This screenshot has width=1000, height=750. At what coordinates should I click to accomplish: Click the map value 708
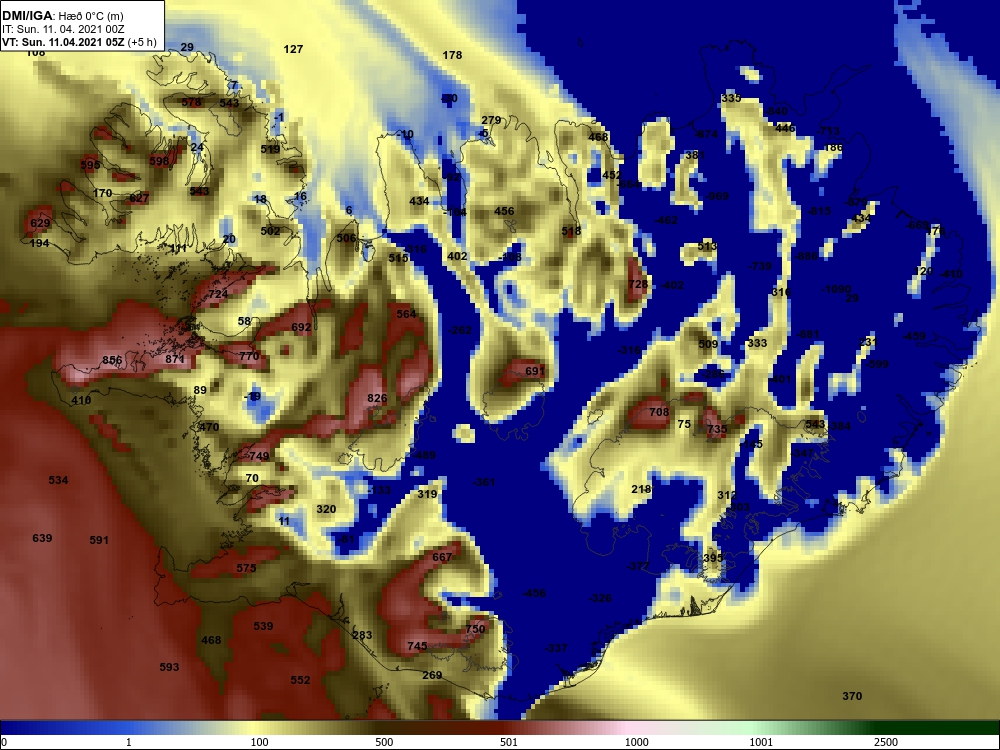point(659,412)
